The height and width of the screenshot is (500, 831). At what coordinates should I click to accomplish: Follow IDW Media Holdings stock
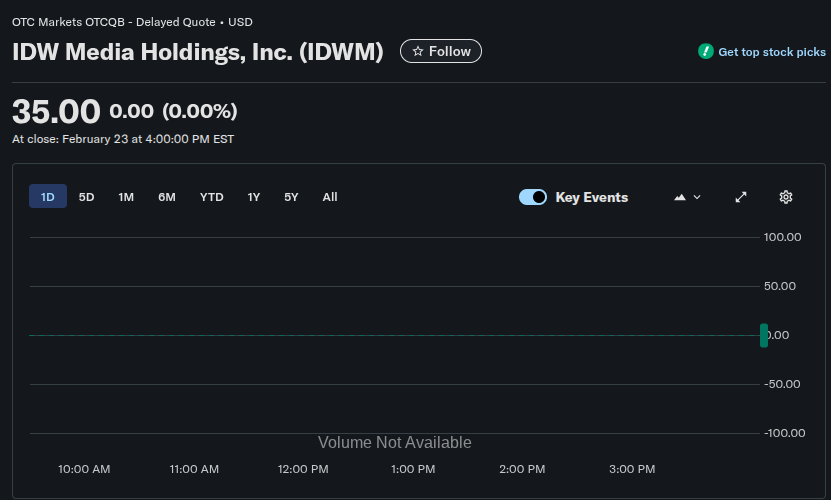(440, 51)
